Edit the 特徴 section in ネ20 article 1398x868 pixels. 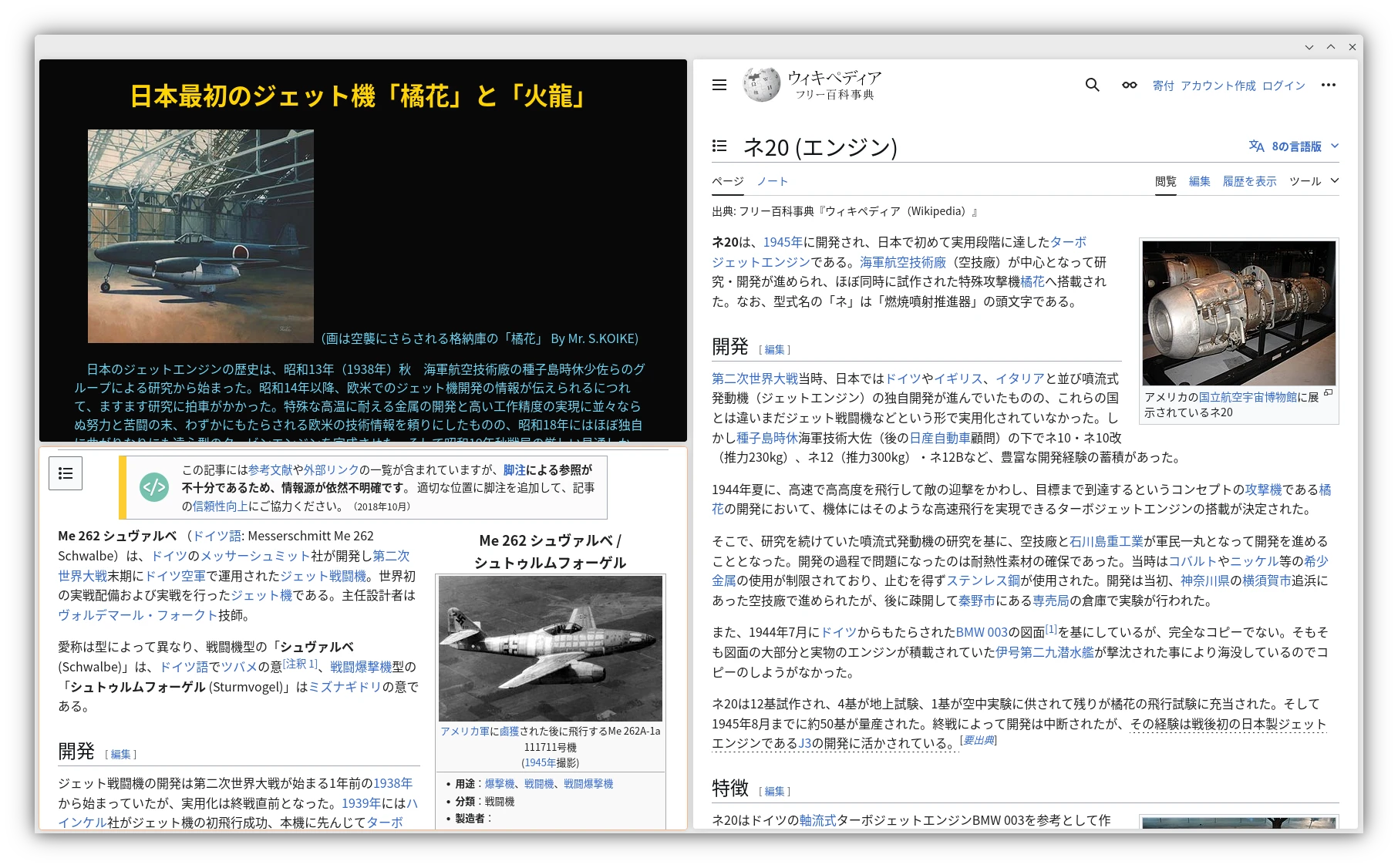pos(774,791)
